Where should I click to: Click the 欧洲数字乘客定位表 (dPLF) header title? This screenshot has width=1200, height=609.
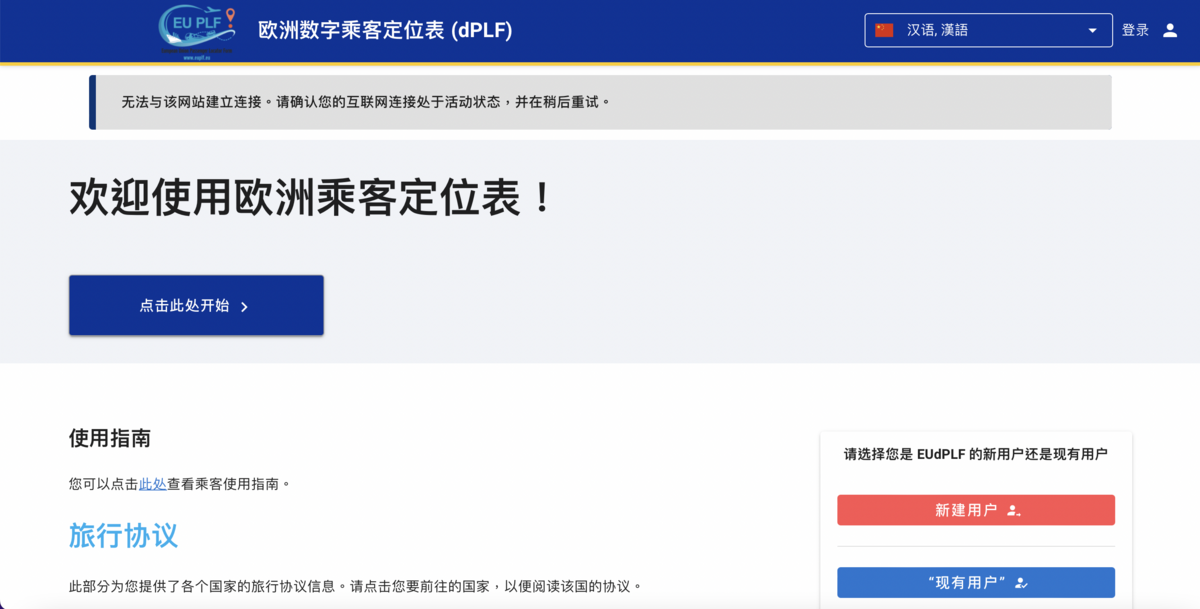click(385, 30)
